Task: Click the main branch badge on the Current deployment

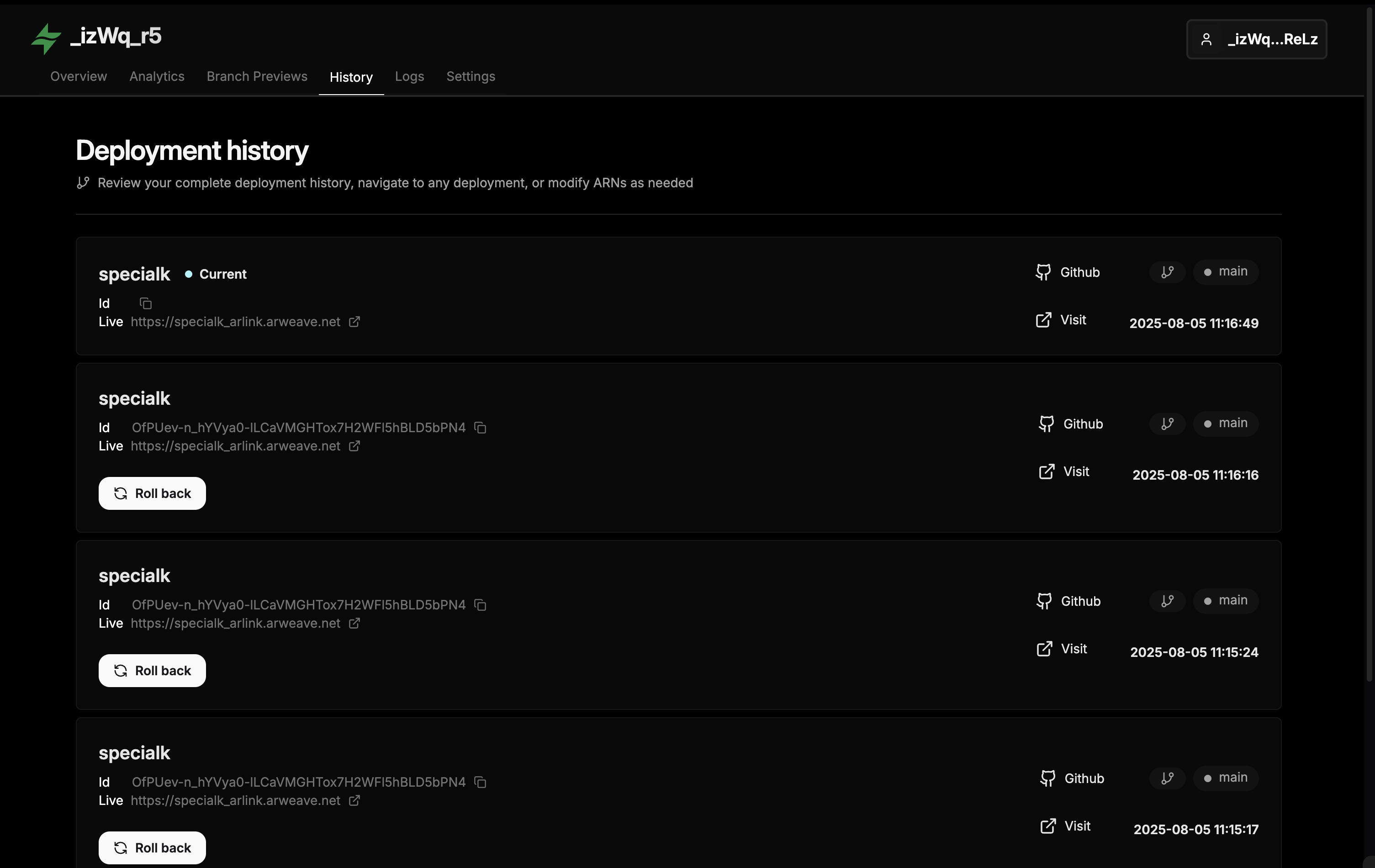Action: pyautogui.click(x=1226, y=272)
